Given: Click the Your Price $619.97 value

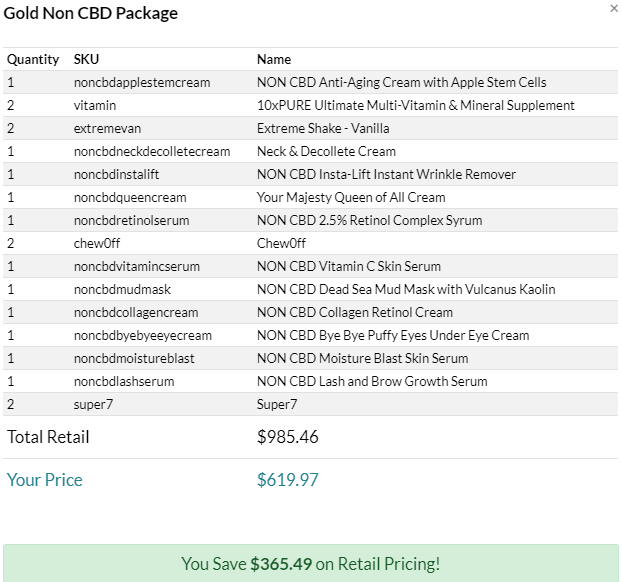Looking at the screenshot, I should pyautogui.click(x=288, y=480).
